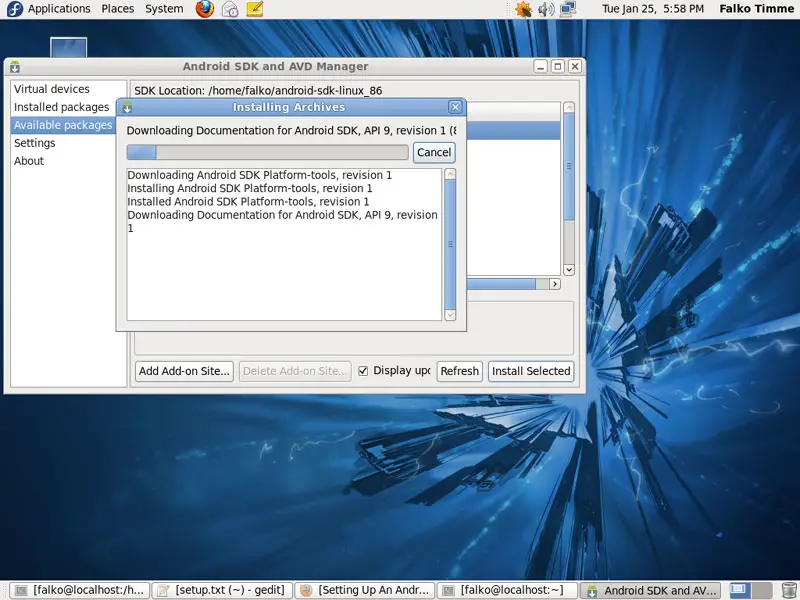Select Virtual devices in the sidebar
This screenshot has width=800, height=600.
pyautogui.click(x=68, y=89)
